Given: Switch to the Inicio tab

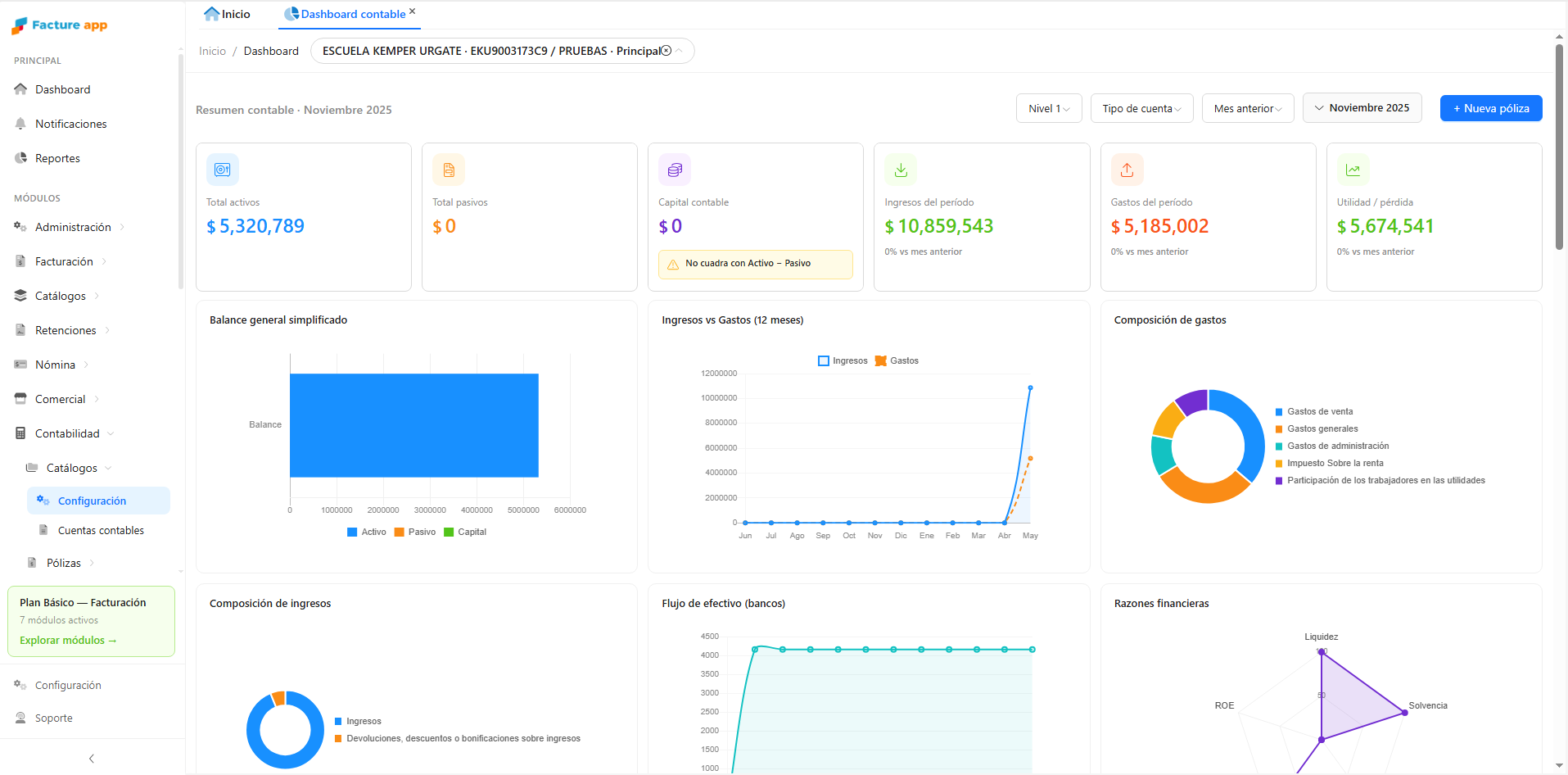Looking at the screenshot, I should tap(228, 14).
